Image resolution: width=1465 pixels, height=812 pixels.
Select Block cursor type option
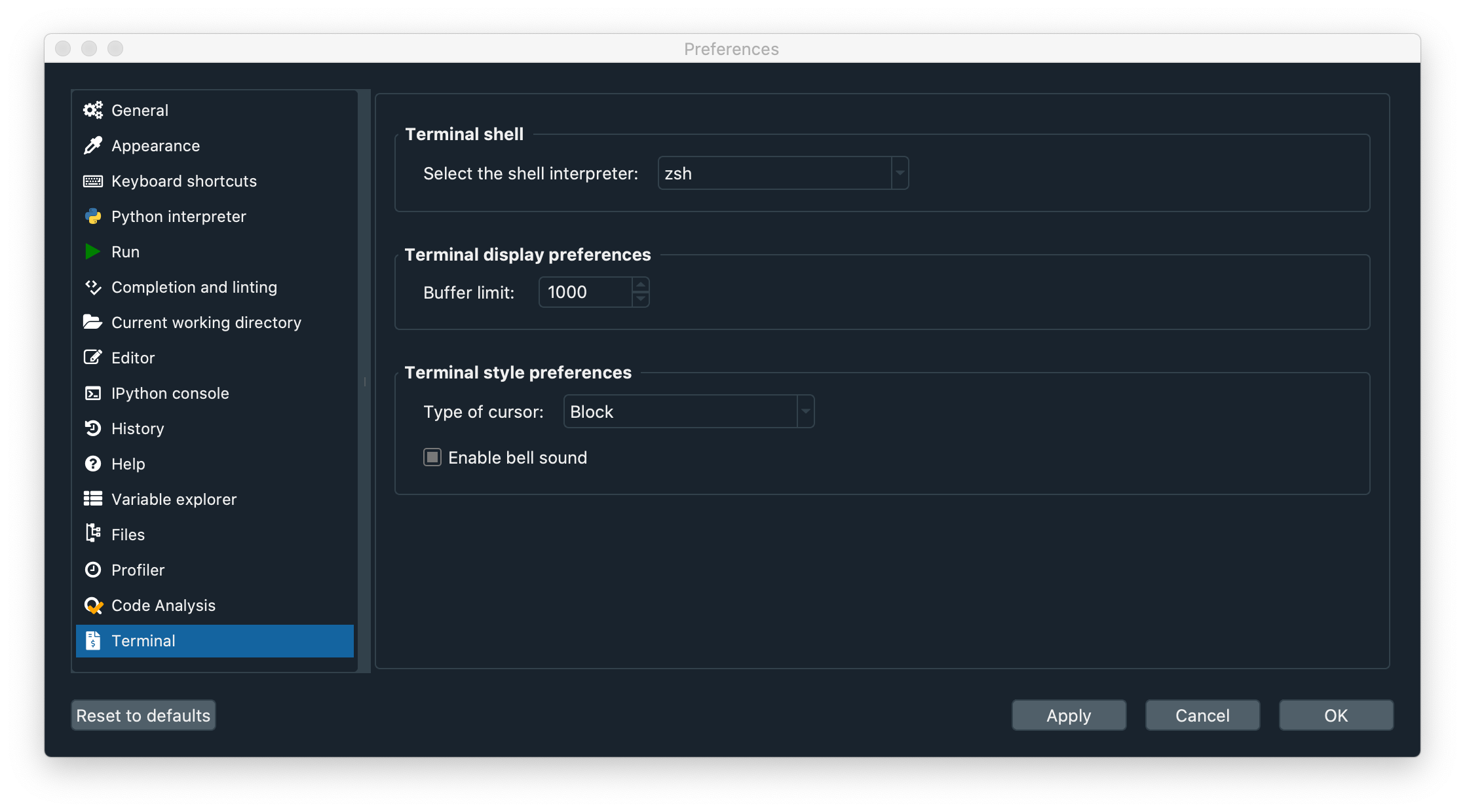tap(688, 411)
